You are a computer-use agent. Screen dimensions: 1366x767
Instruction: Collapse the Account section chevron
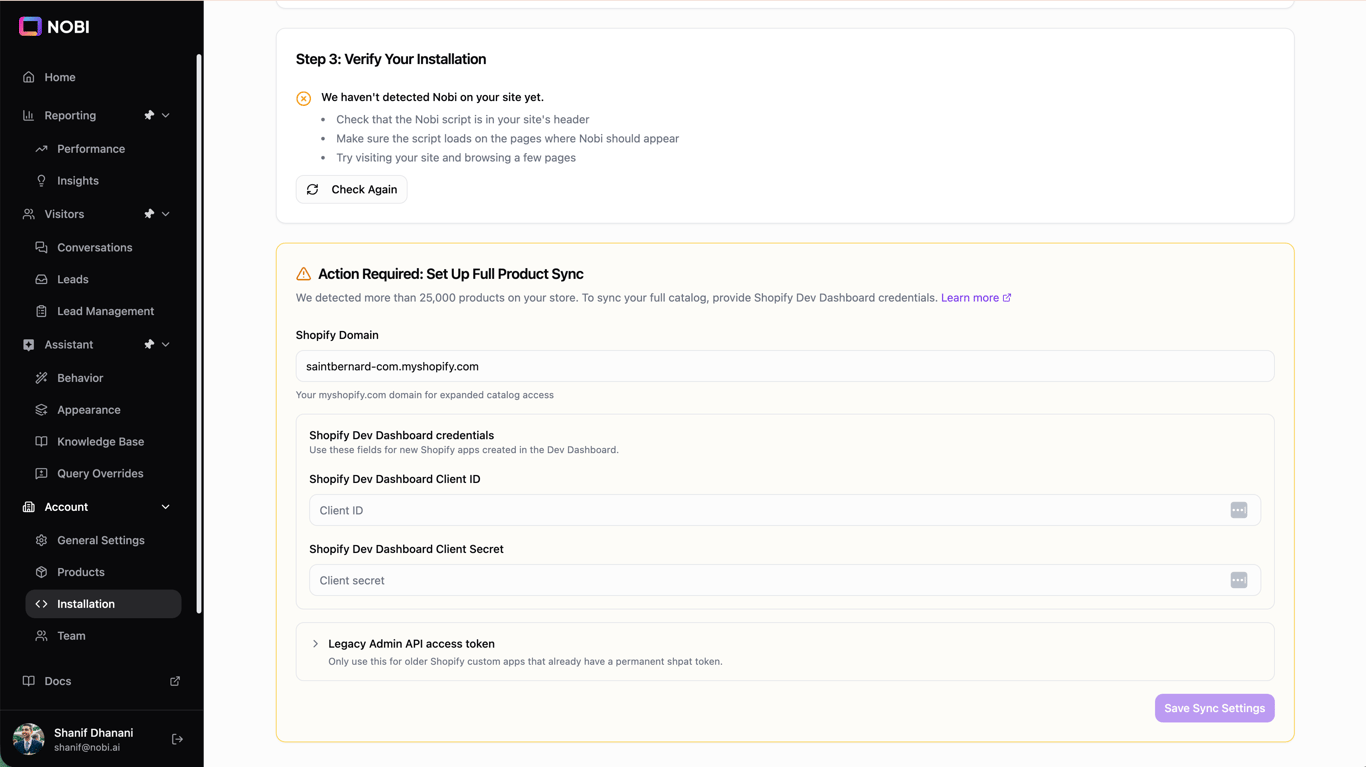(x=166, y=507)
